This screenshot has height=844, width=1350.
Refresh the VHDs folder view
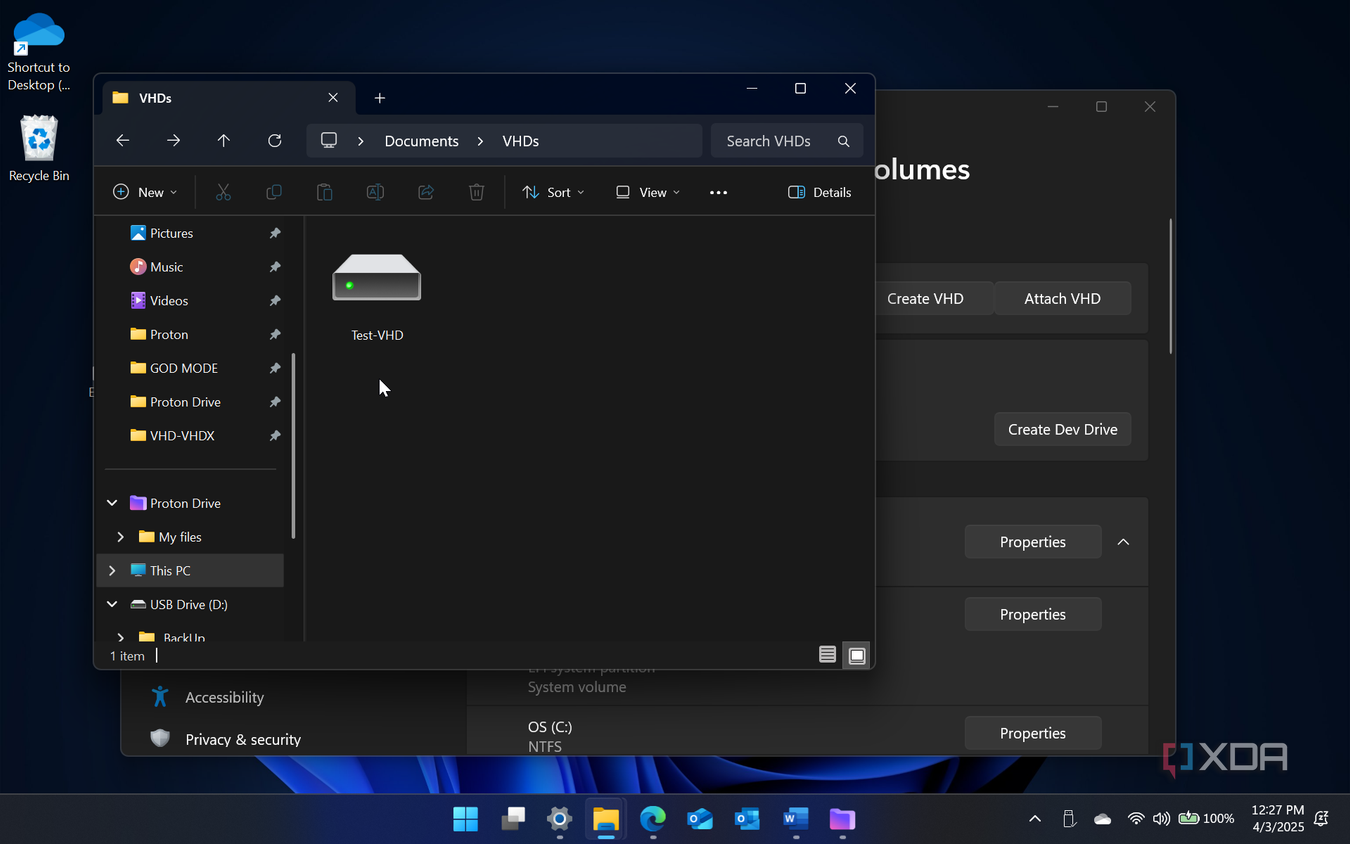(x=274, y=141)
